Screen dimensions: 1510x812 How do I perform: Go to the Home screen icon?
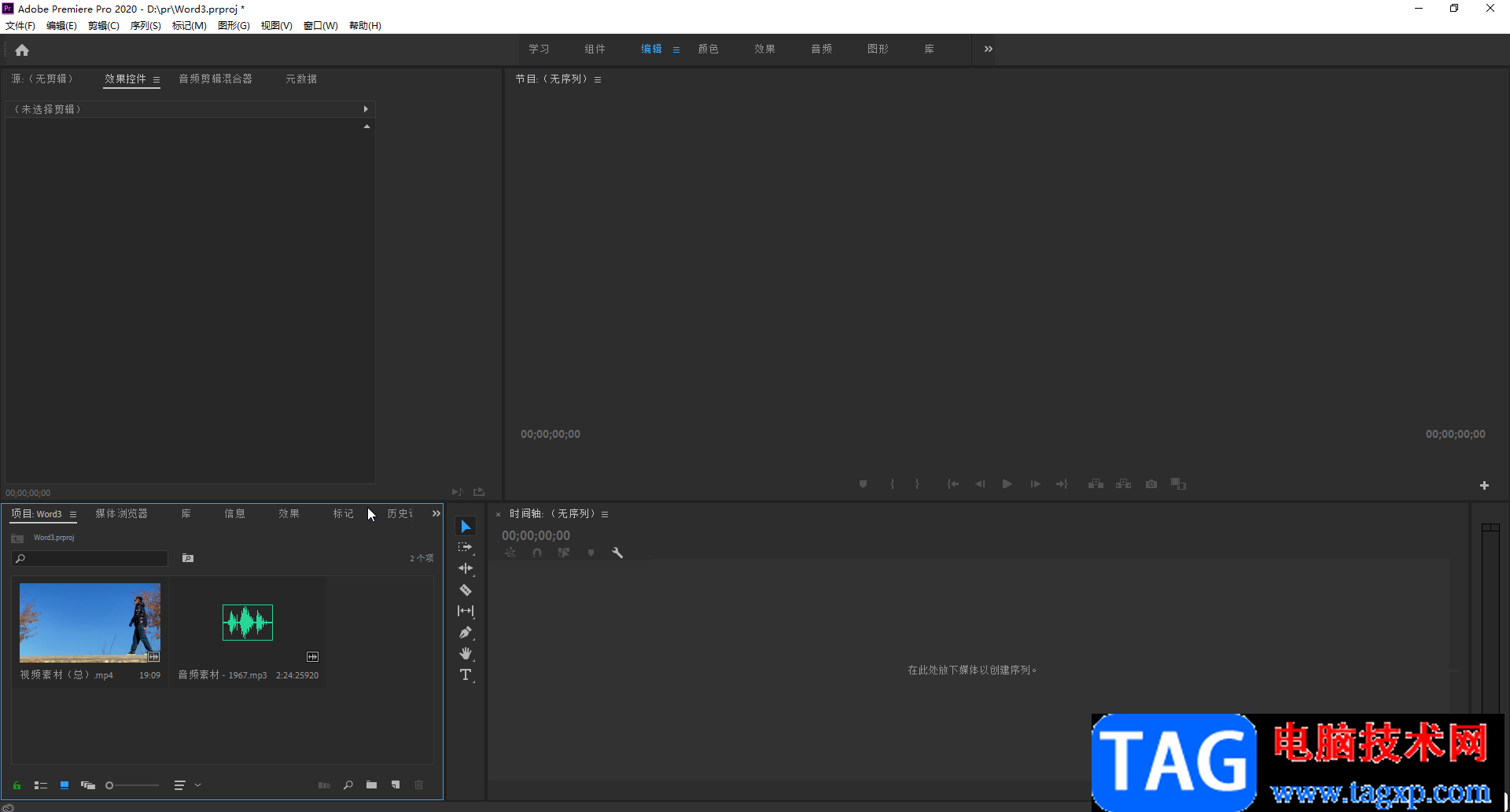22,50
